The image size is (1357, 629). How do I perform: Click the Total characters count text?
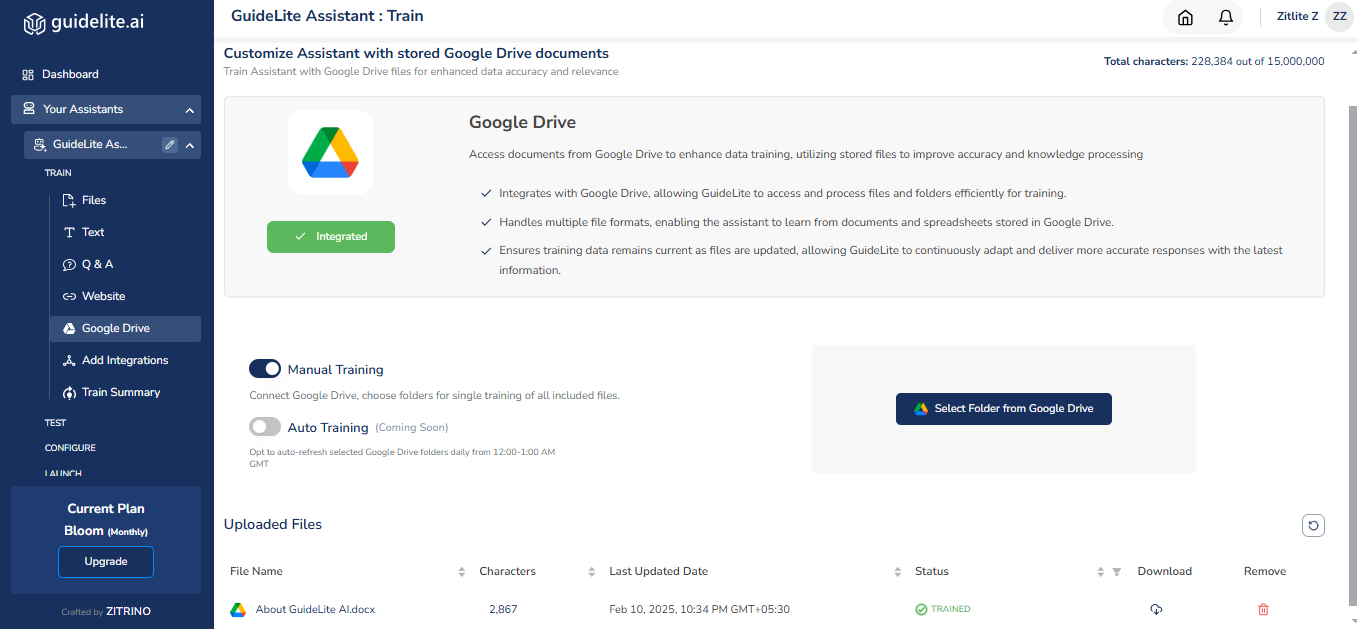pos(1214,61)
